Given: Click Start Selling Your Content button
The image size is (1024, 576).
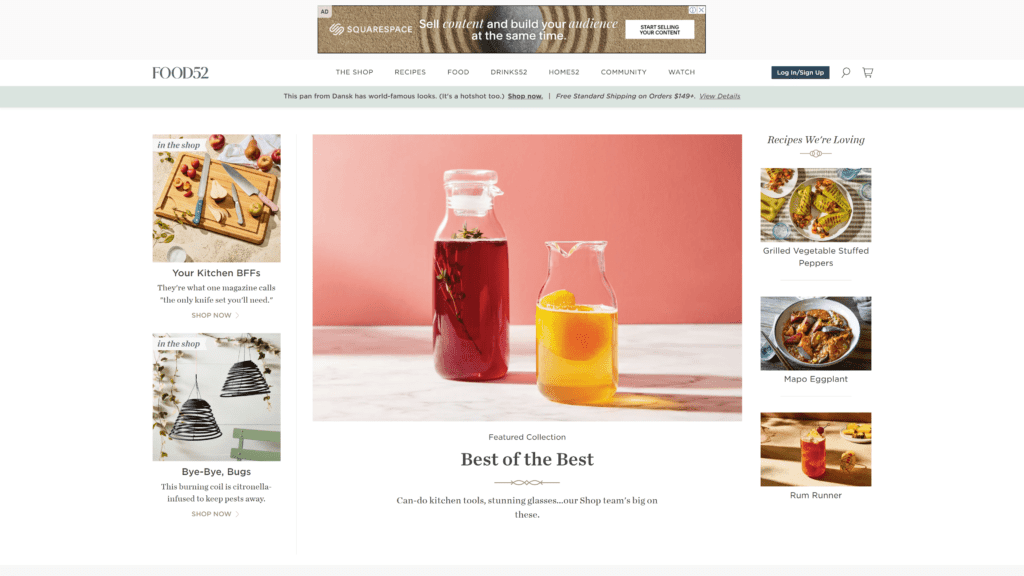Looking at the screenshot, I should click(660, 29).
